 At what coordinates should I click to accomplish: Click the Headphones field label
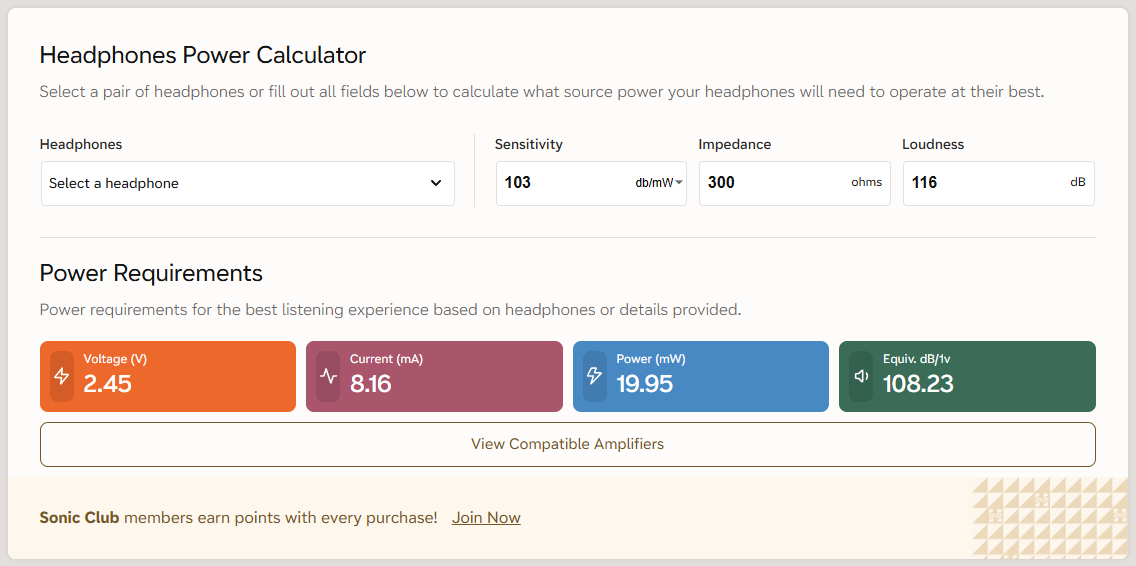coord(81,145)
